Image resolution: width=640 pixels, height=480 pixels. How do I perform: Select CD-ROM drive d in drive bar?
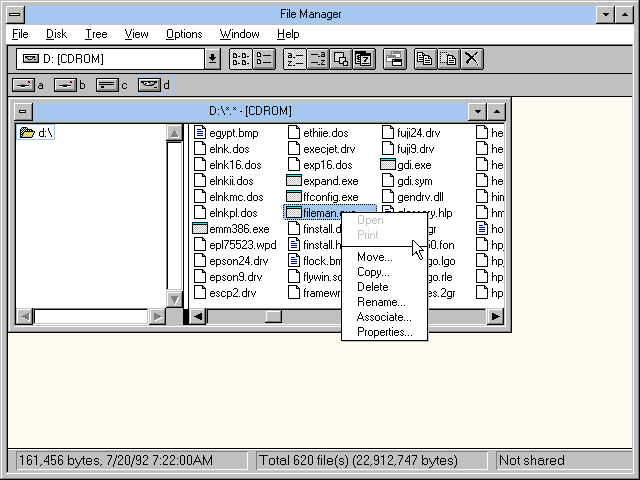click(150, 85)
